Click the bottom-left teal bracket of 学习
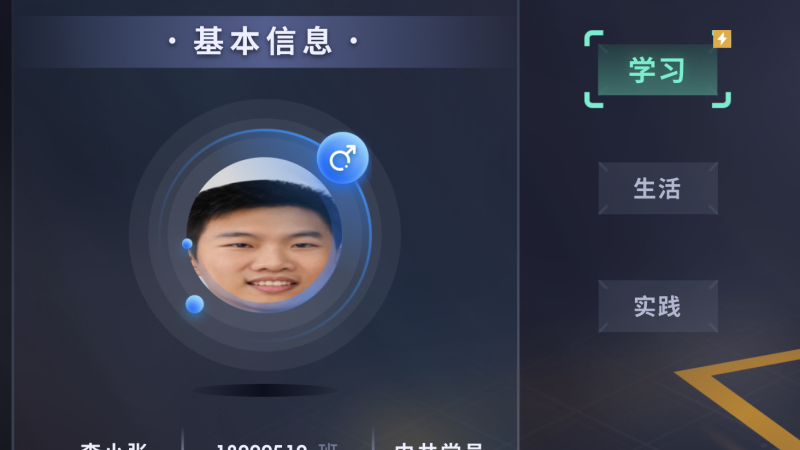 [593, 99]
